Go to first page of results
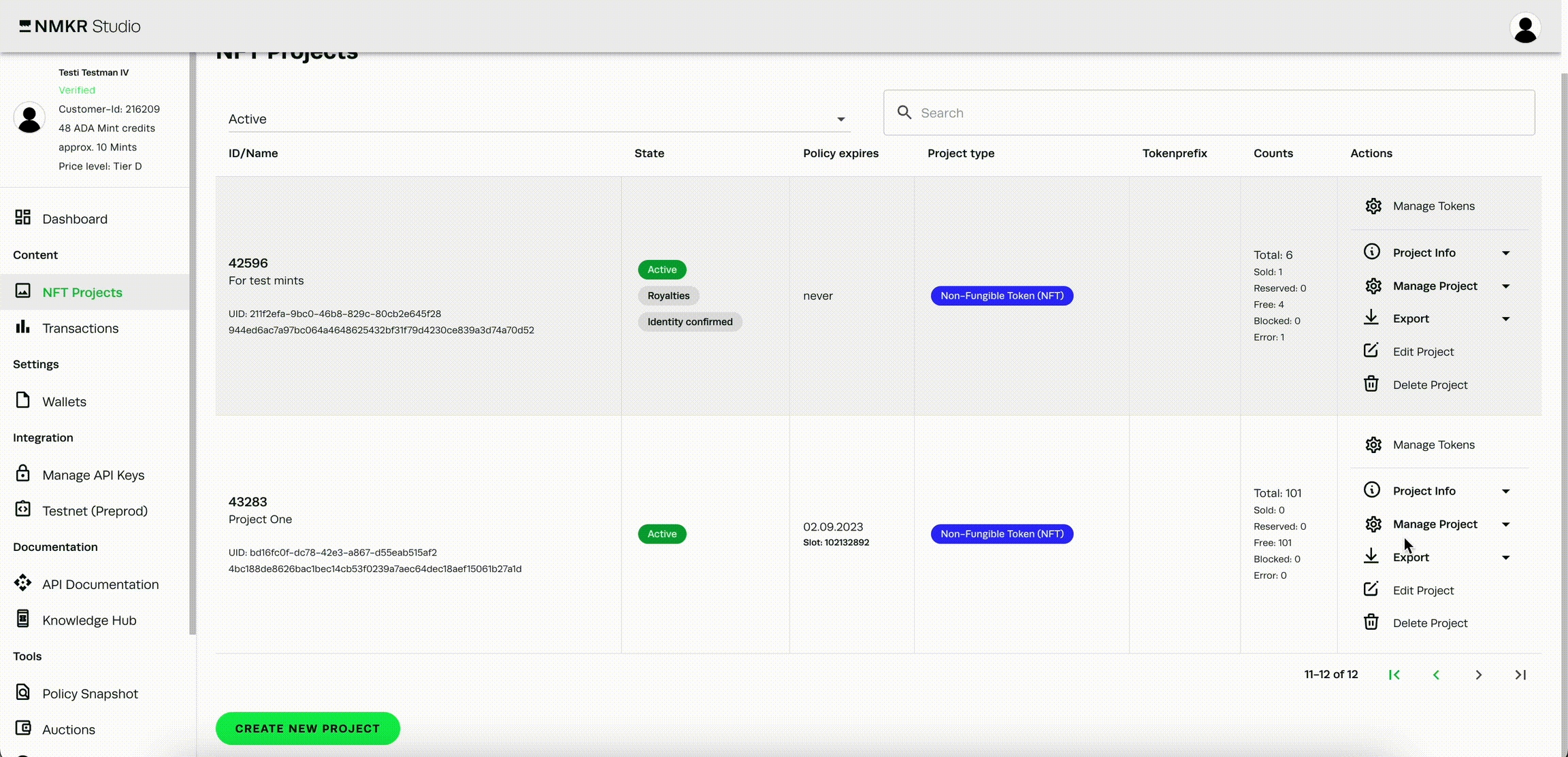The height and width of the screenshot is (757, 1568). [x=1394, y=675]
